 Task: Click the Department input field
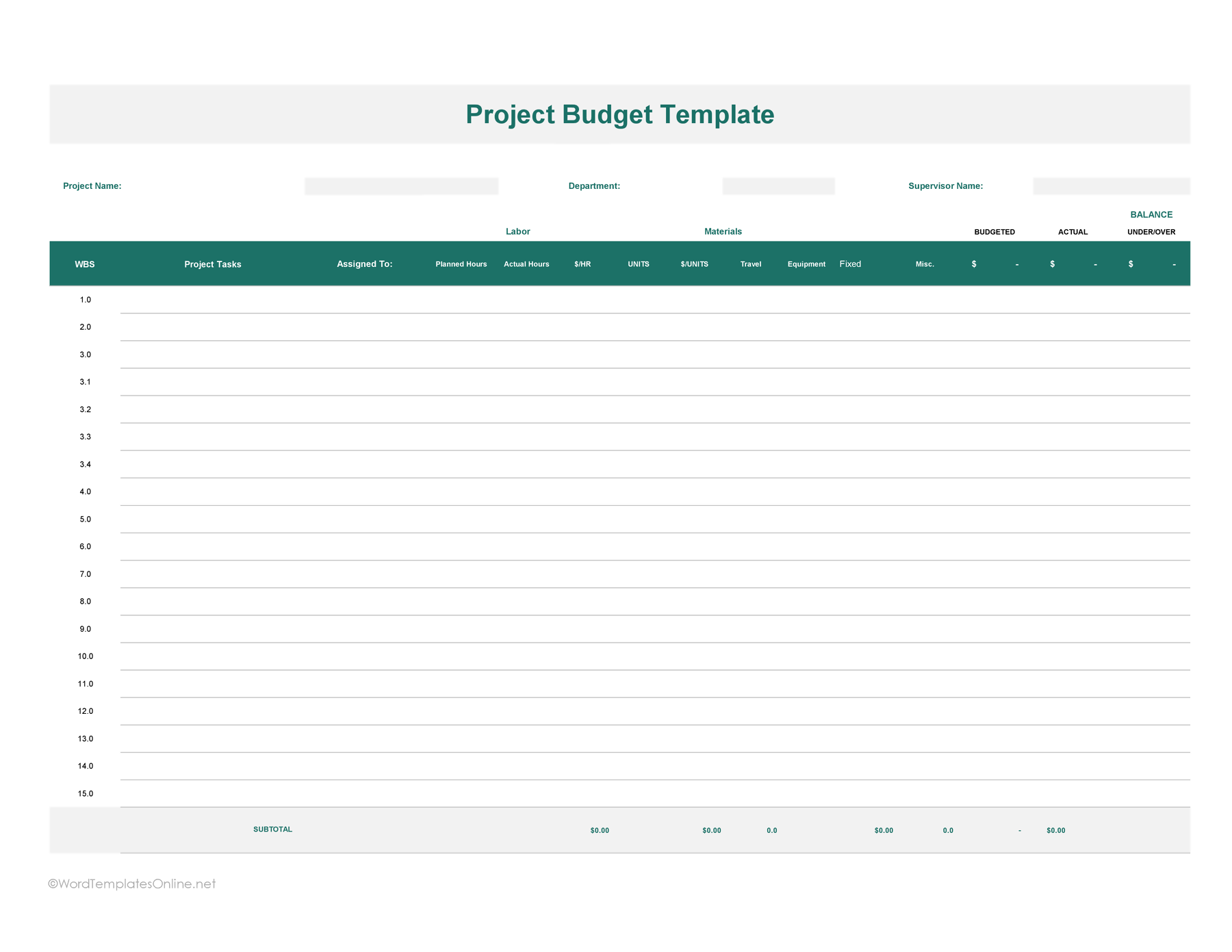pyautogui.click(x=779, y=186)
